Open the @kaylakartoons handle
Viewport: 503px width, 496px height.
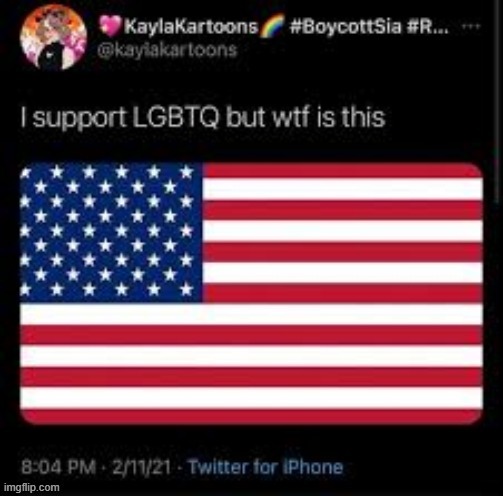pyautogui.click(x=167, y=50)
